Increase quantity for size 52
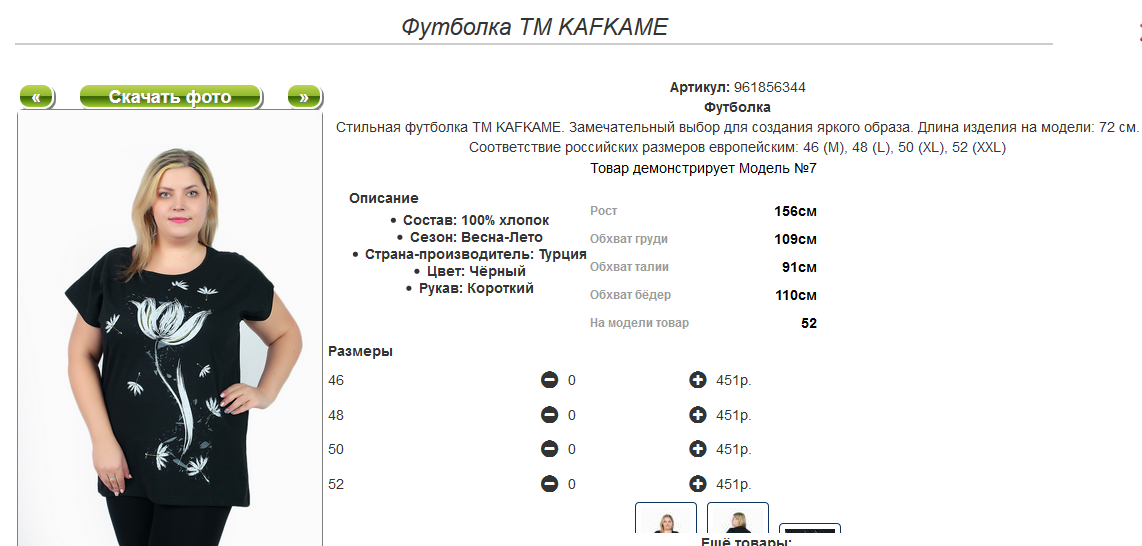1142x546 pixels. [698, 484]
